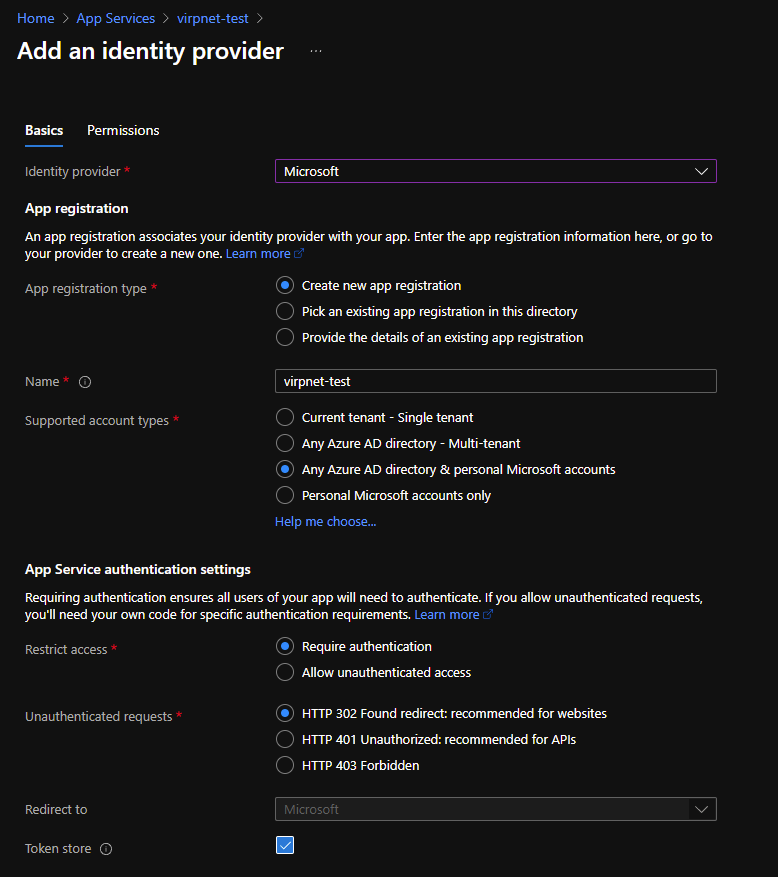Switch to the Permissions tab
This screenshot has height=877, width=778.
123,130
